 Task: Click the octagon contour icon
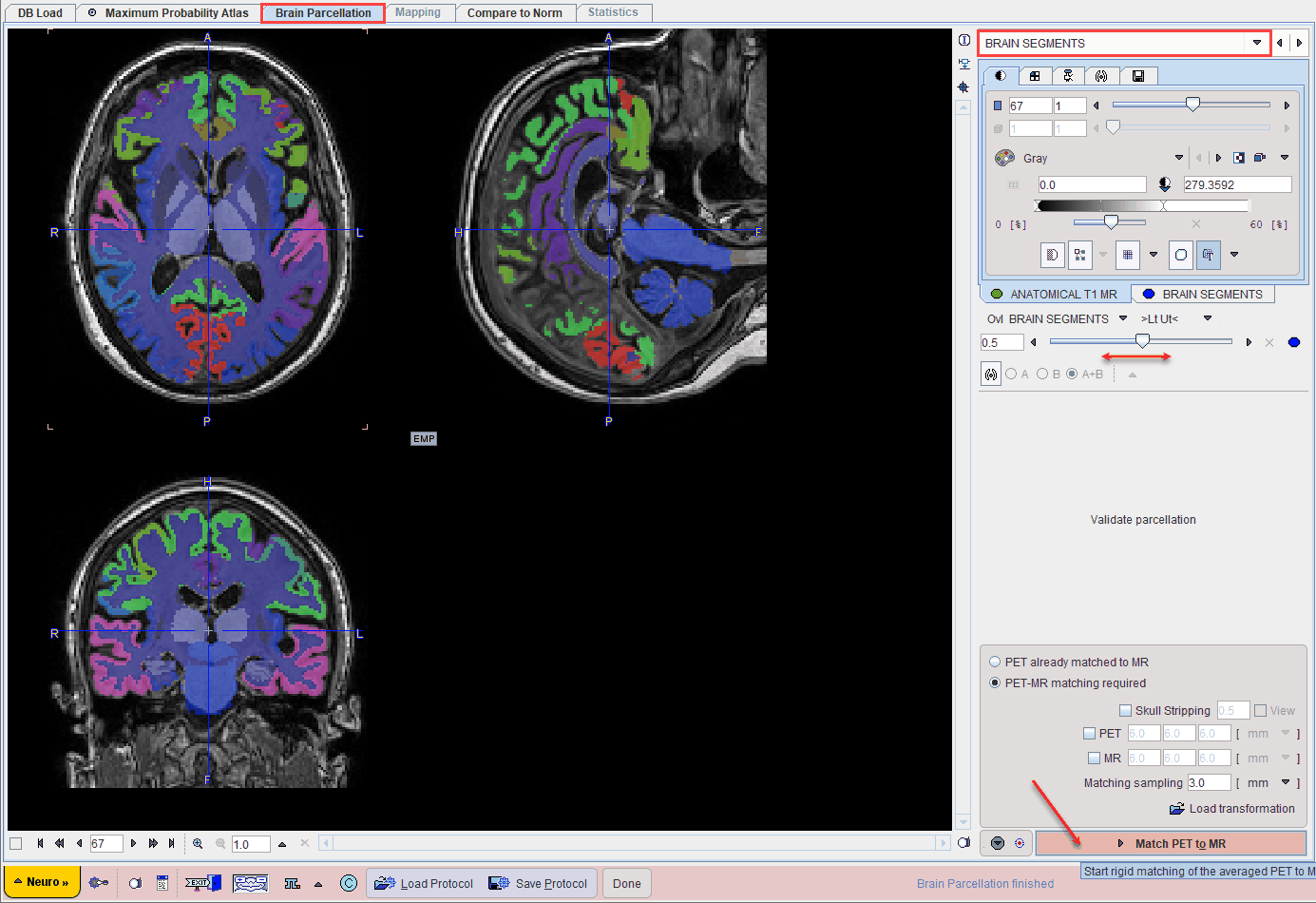(1181, 255)
